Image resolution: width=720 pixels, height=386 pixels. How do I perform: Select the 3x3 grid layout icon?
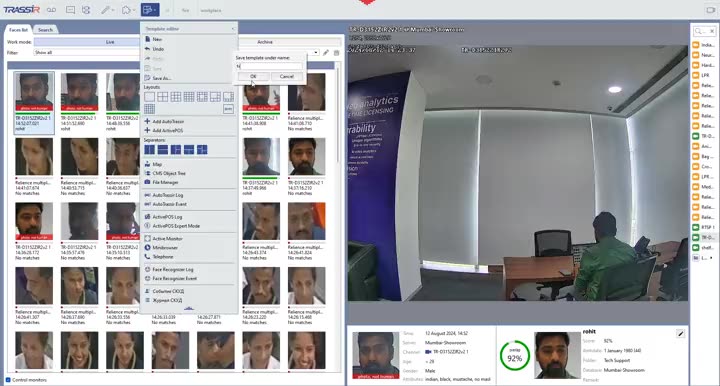click(x=176, y=97)
